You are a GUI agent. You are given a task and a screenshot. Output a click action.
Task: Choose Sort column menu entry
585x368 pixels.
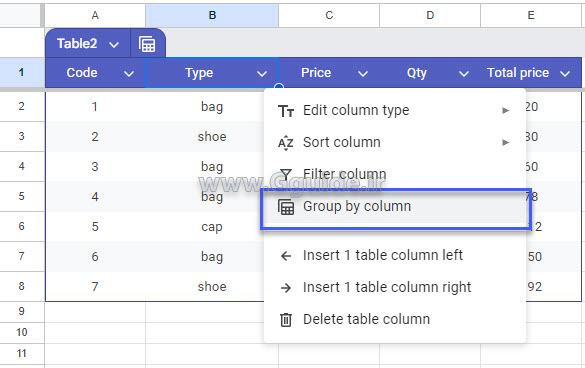[395, 142]
